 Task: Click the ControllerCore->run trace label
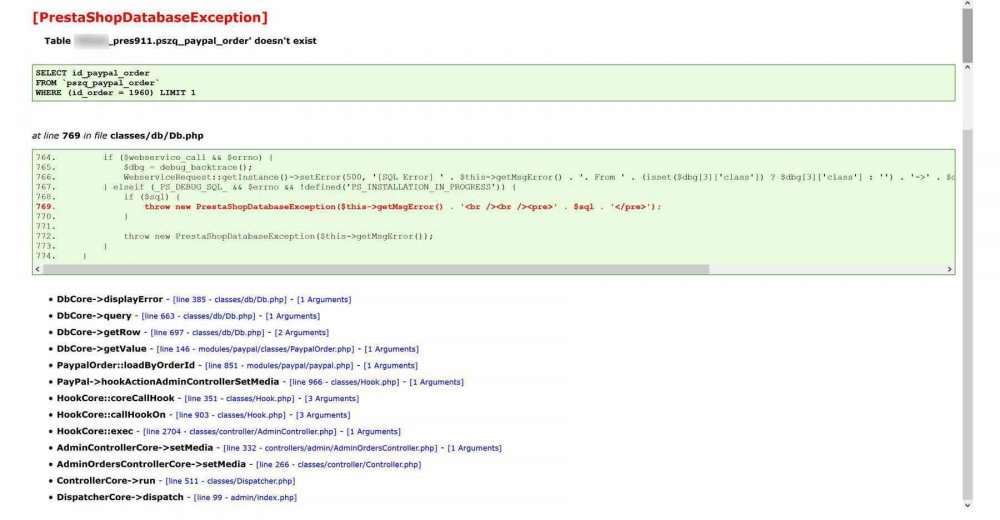106,481
